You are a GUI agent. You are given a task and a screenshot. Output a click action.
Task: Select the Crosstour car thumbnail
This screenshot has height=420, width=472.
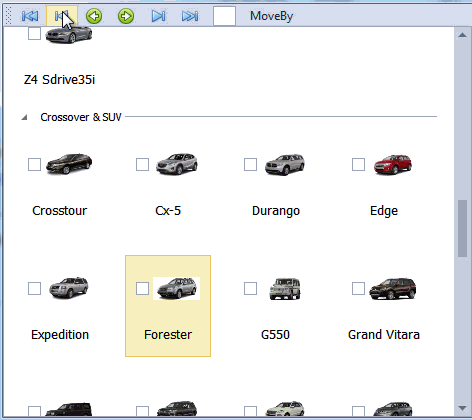[69, 164]
